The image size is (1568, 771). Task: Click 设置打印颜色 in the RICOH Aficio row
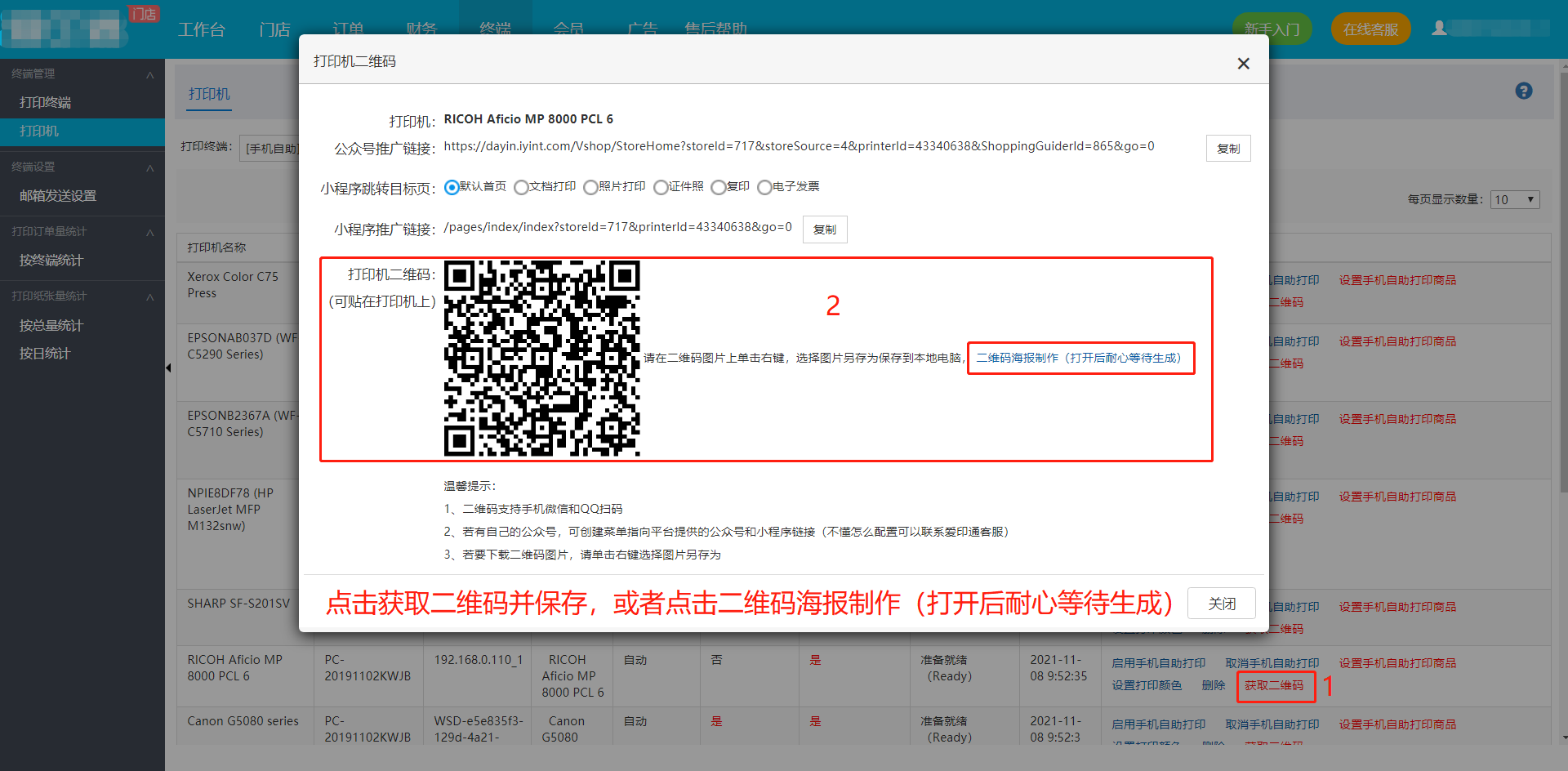click(x=1147, y=685)
